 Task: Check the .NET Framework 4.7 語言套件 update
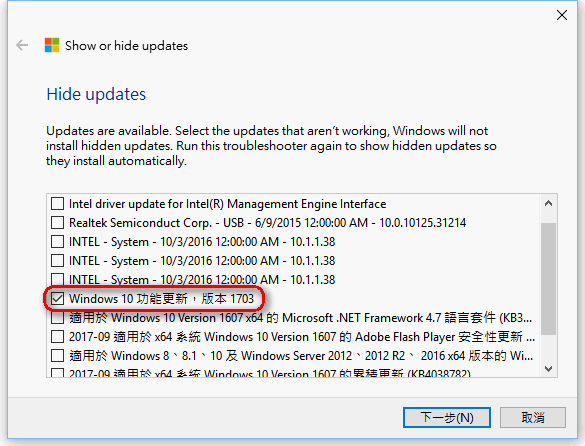pos(57,318)
